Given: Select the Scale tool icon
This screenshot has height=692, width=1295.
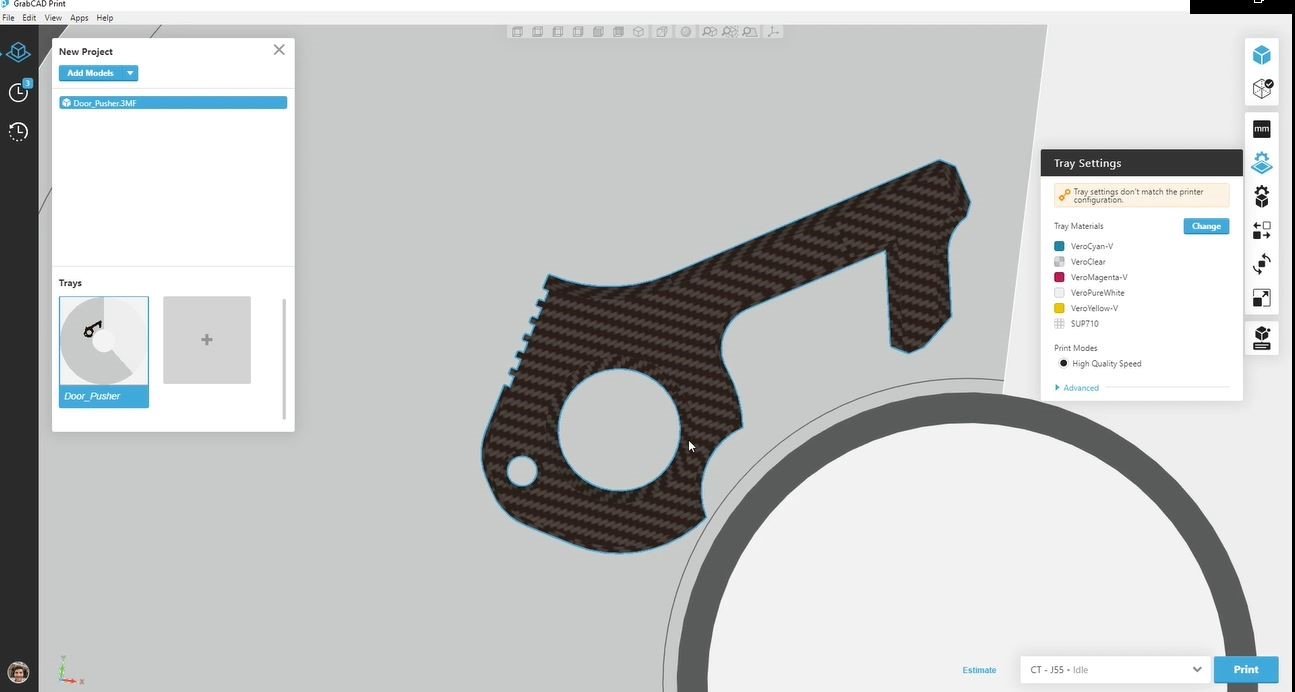Looking at the screenshot, I should tap(1261, 298).
